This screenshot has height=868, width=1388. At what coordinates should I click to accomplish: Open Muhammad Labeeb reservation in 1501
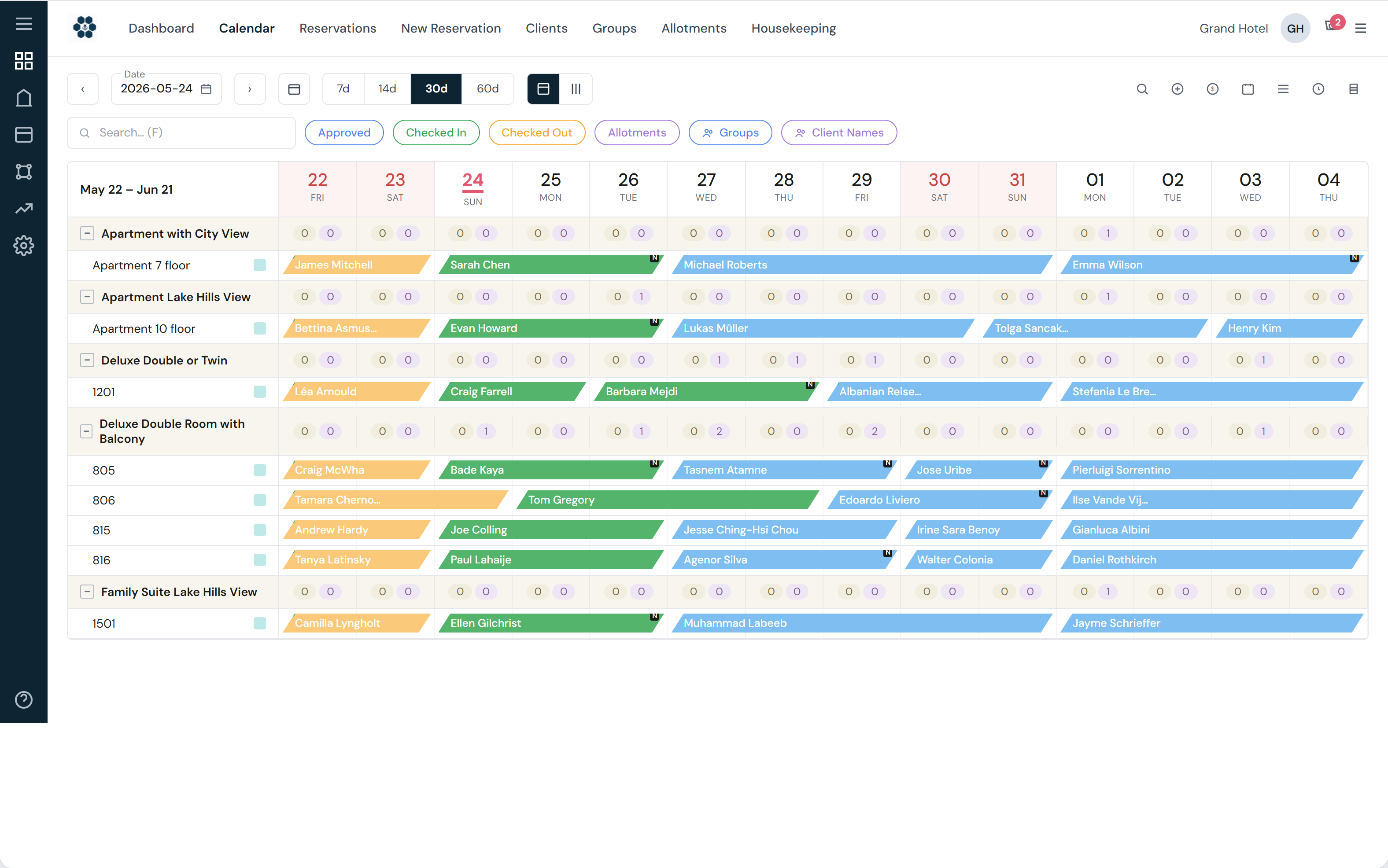(x=861, y=623)
